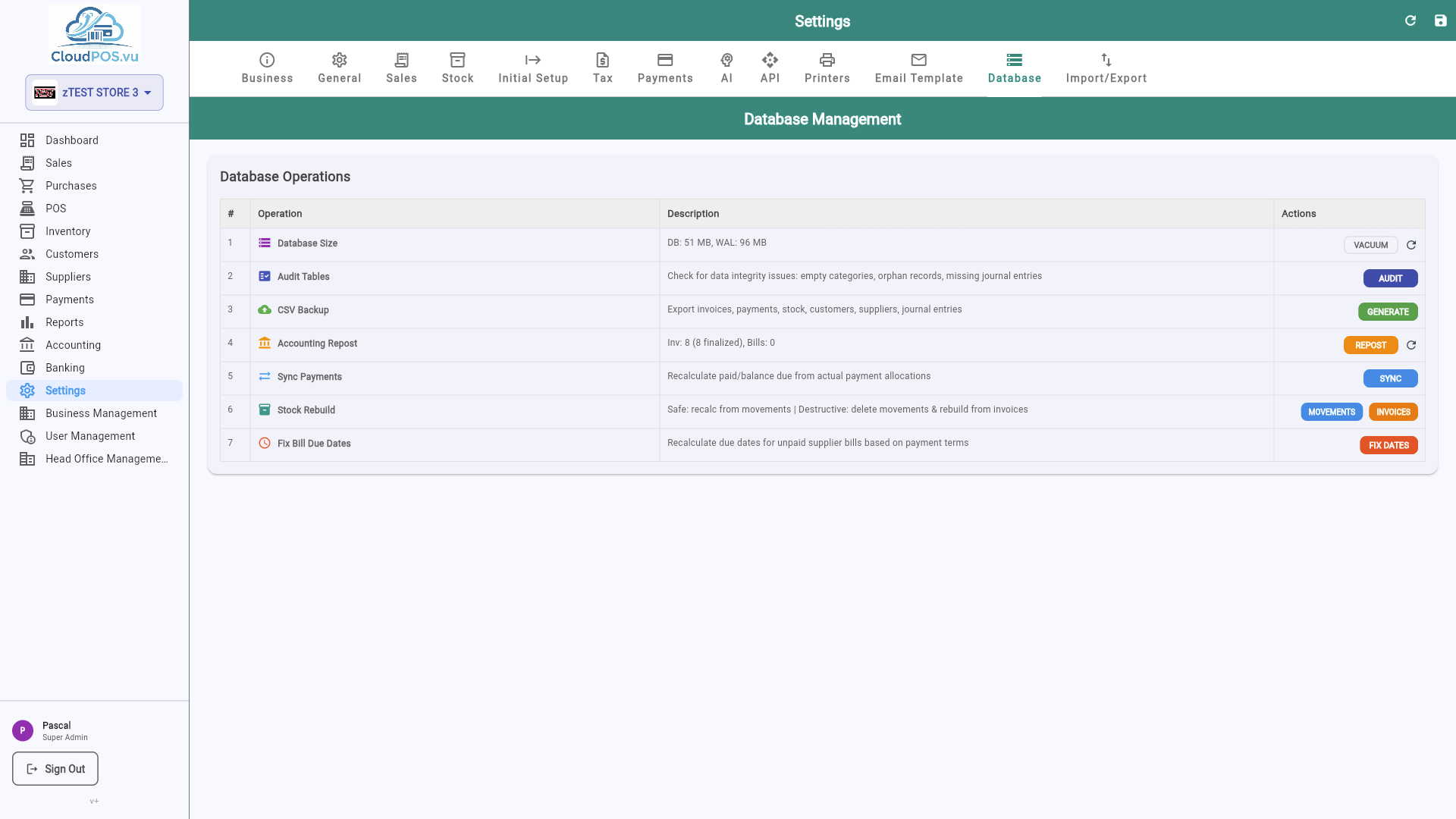The height and width of the screenshot is (819, 1456).
Task: Open the Payments settings tab
Action: [665, 68]
